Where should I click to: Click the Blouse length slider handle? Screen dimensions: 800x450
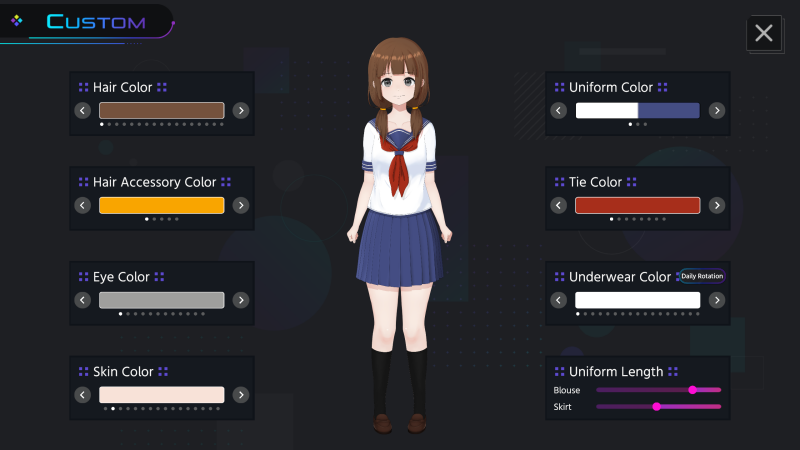pyautogui.click(x=692, y=390)
